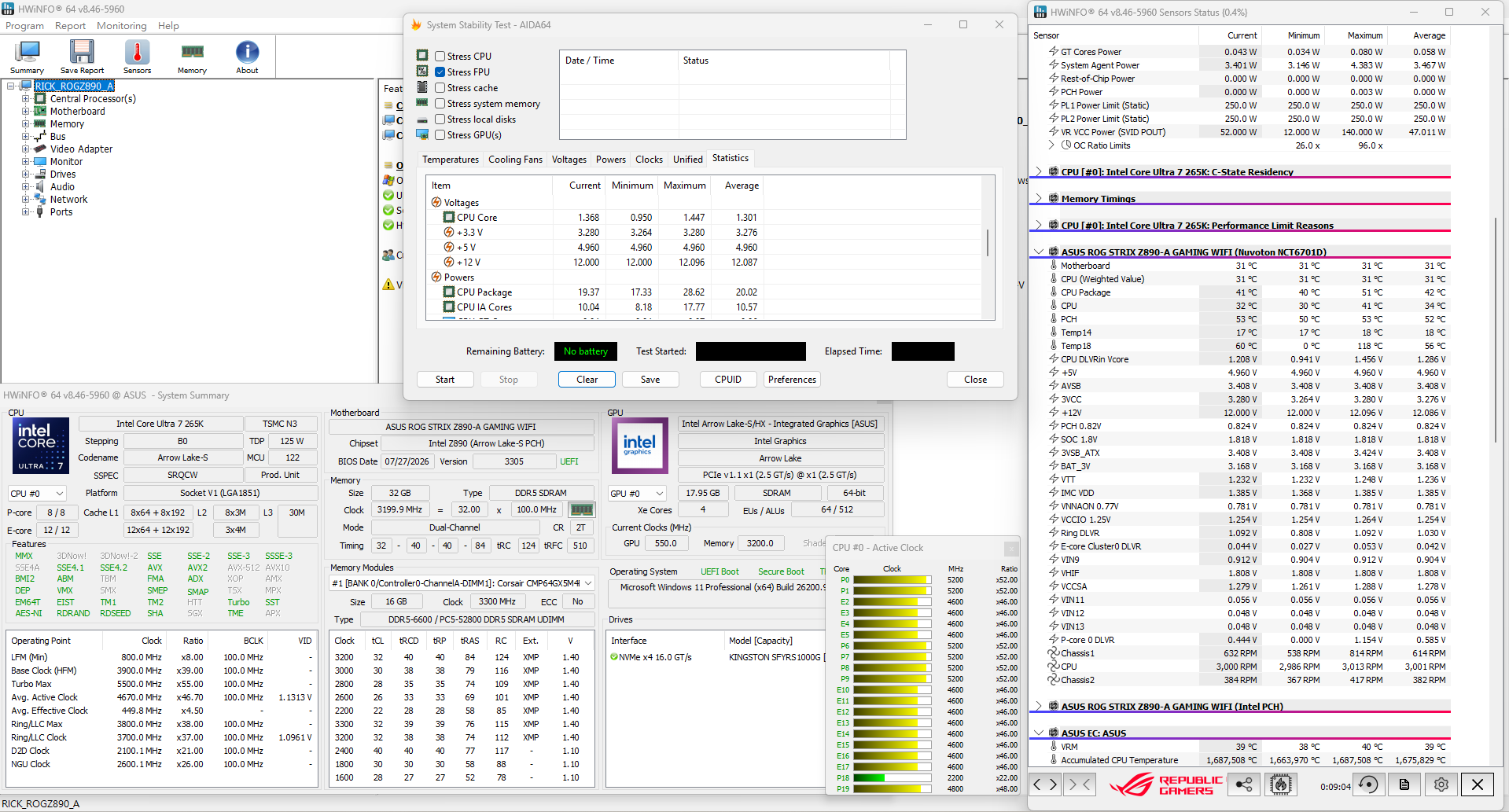Enable the Stress CPU checkbox
This screenshot has height=812, width=1509.
pyautogui.click(x=440, y=57)
